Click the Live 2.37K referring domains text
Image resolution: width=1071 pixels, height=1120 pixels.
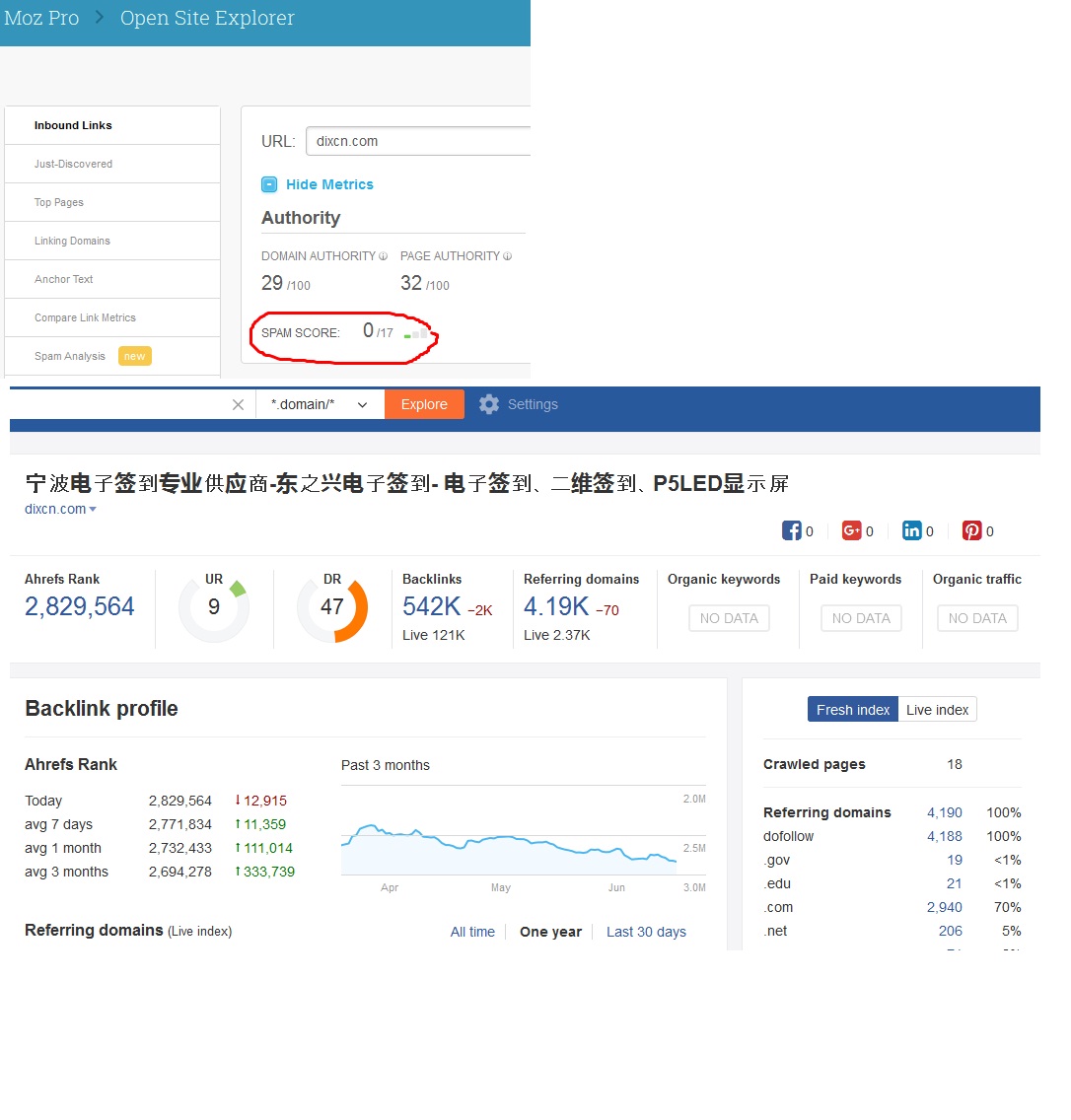click(x=556, y=635)
